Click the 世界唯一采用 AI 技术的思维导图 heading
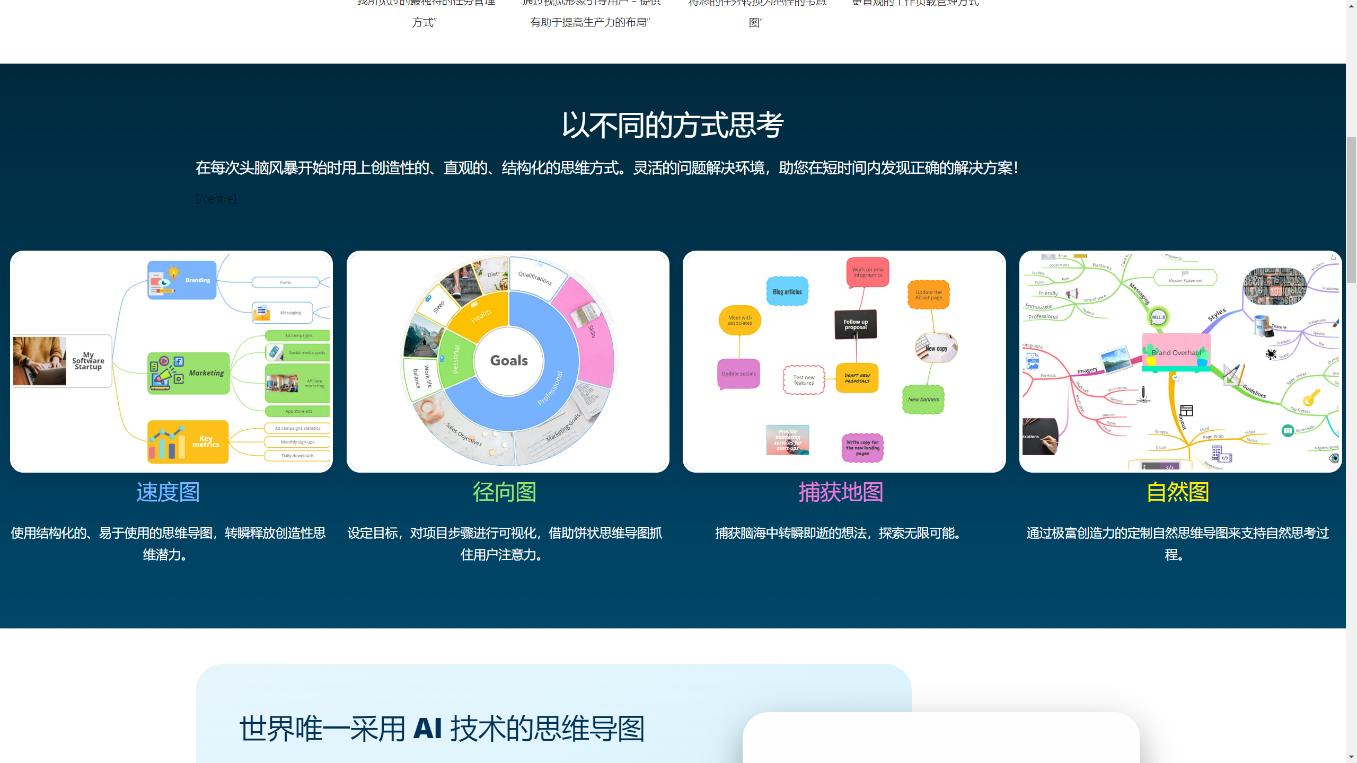Image resolution: width=1357 pixels, height=763 pixels. point(442,728)
